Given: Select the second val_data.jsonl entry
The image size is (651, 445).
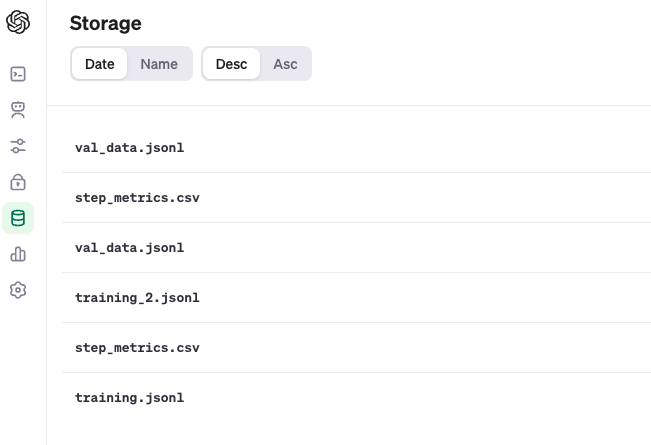Looking at the screenshot, I should (130, 248).
